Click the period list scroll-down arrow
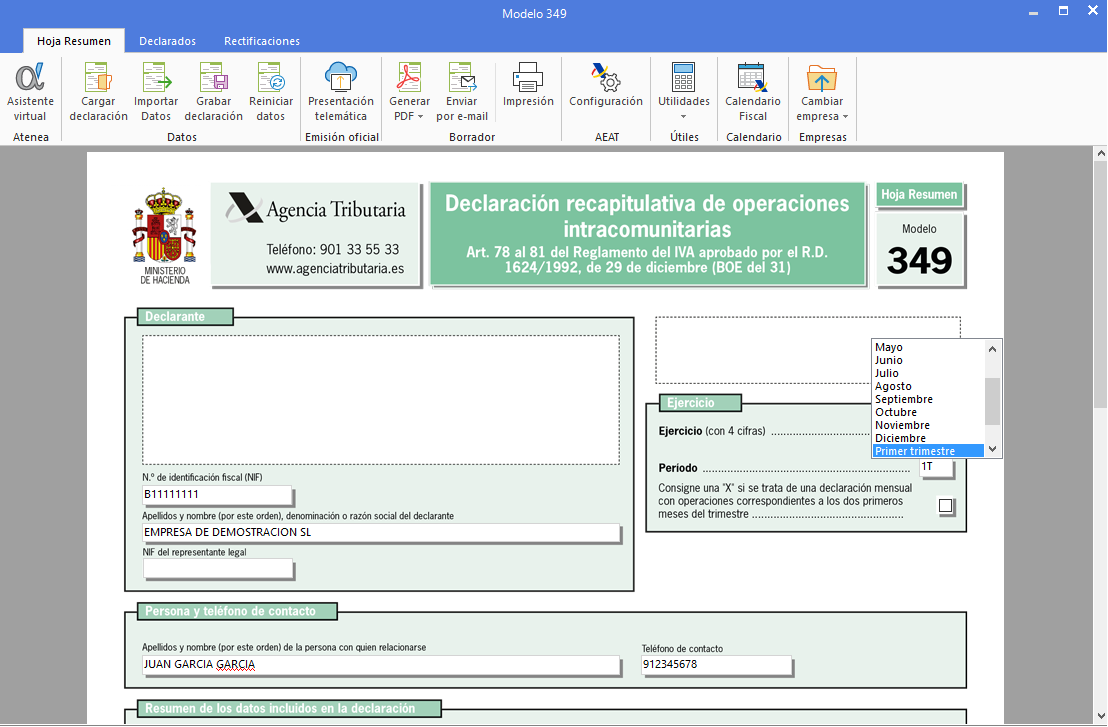 click(993, 449)
